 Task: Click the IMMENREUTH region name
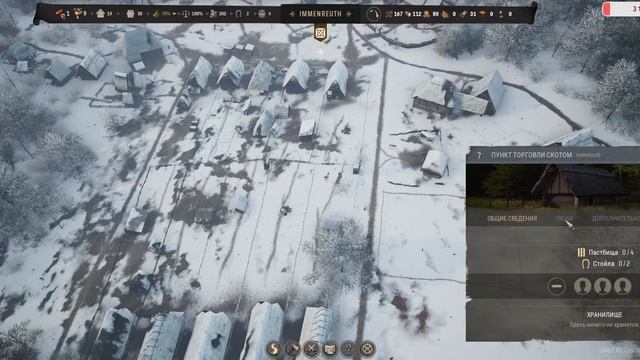click(320, 14)
